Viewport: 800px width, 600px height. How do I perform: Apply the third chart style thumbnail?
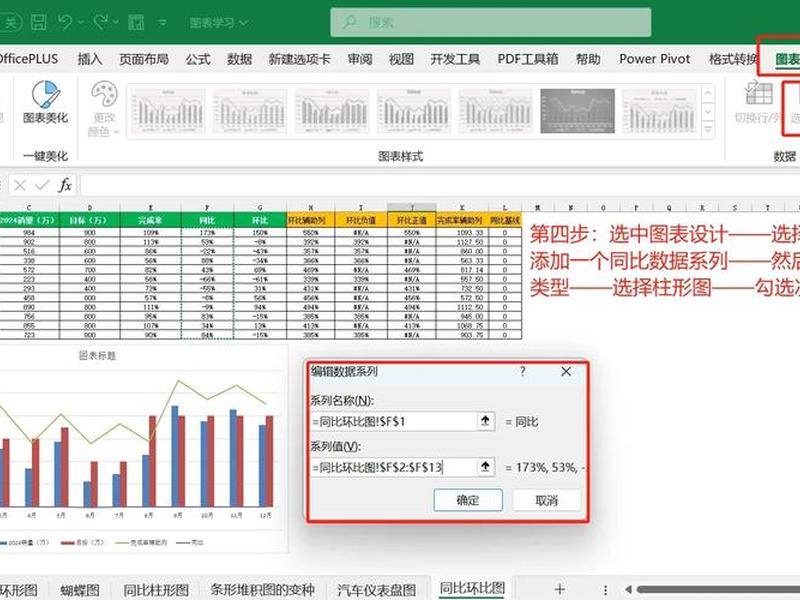click(x=332, y=111)
